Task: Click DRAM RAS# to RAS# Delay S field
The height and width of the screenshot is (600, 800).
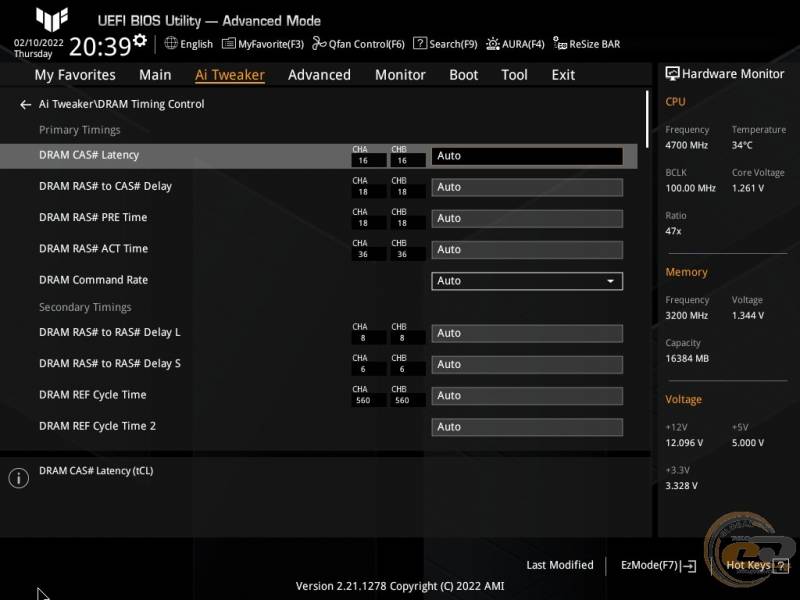Action: (x=527, y=364)
